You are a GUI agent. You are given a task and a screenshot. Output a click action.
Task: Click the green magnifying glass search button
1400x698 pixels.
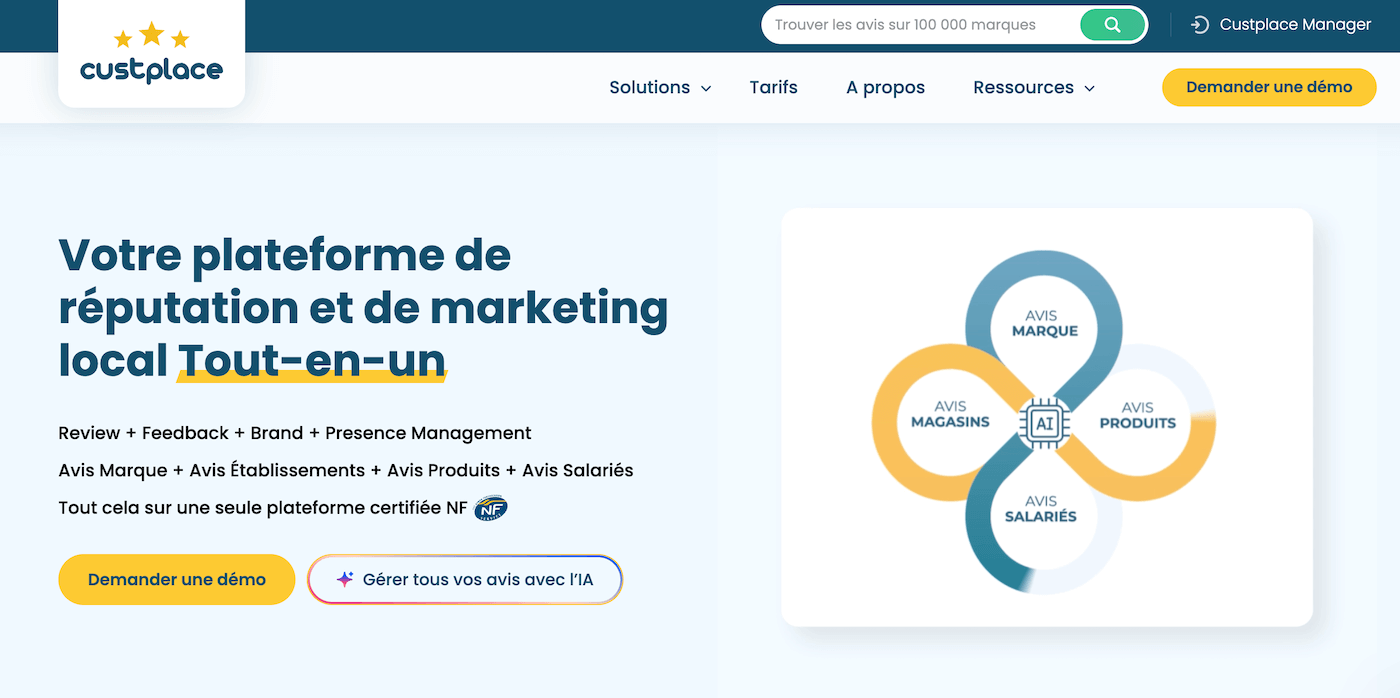(x=1112, y=25)
